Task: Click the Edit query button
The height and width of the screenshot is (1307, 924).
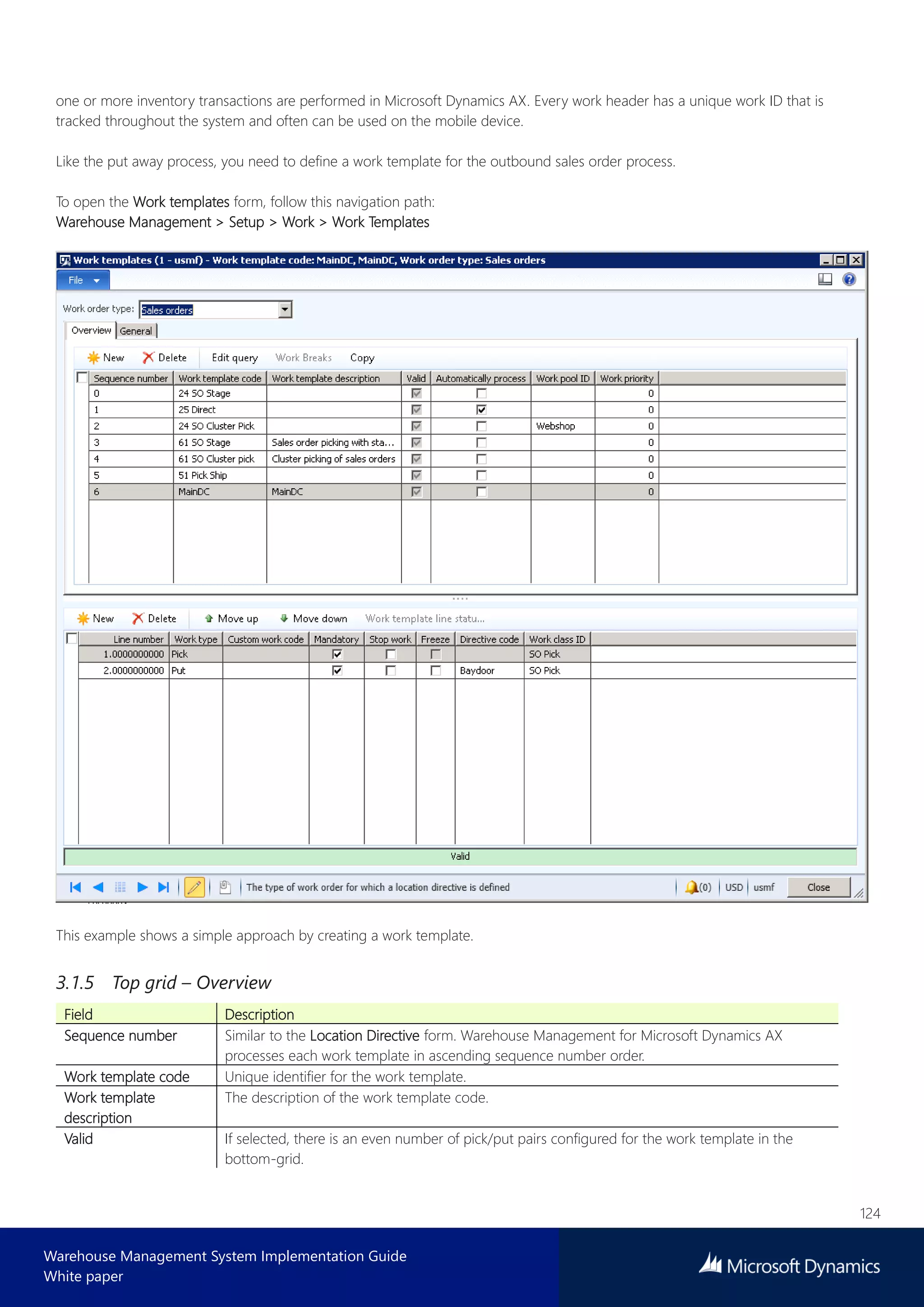Action: [235, 357]
